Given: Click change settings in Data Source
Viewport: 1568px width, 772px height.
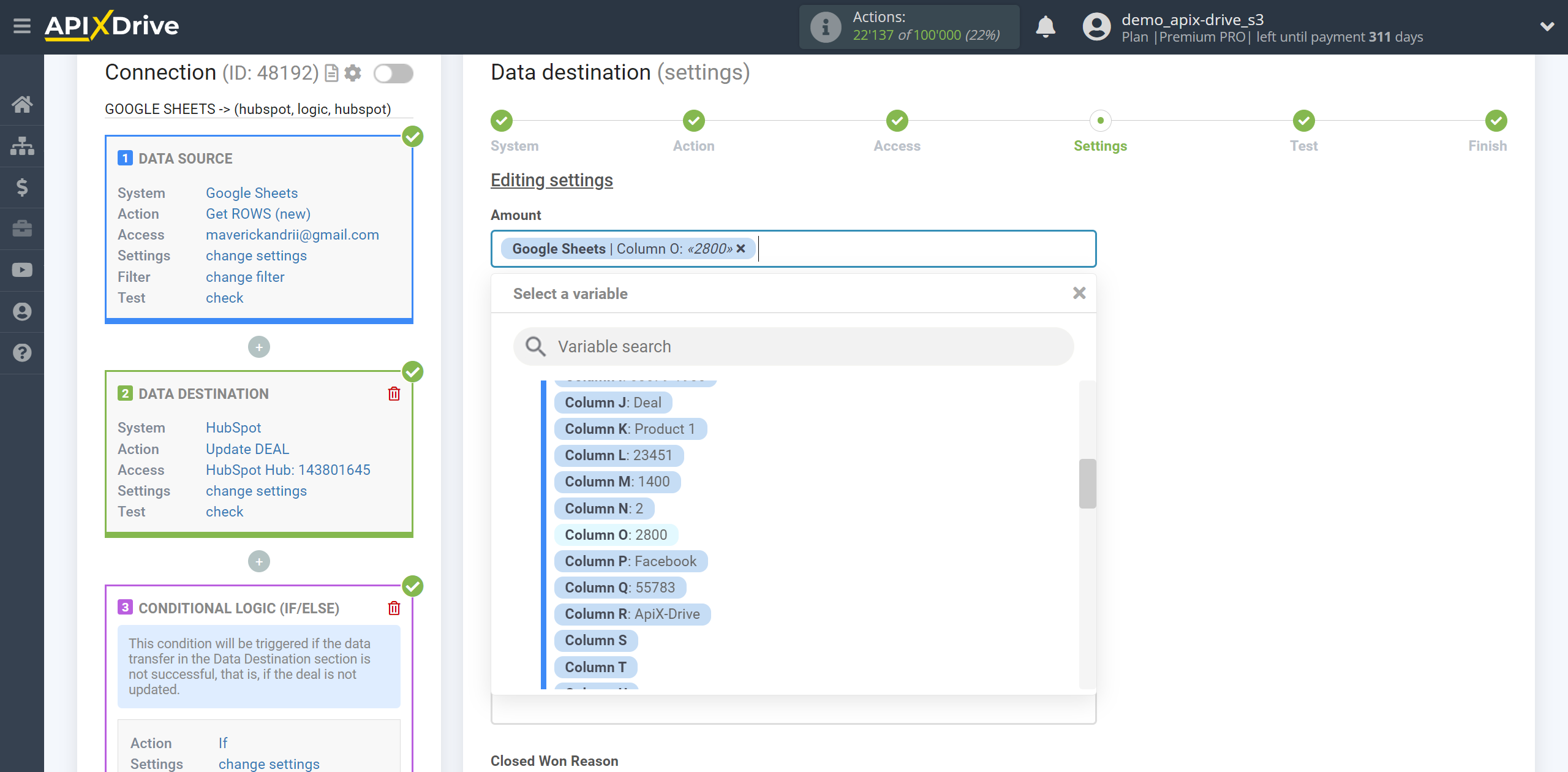Looking at the screenshot, I should tap(256, 255).
